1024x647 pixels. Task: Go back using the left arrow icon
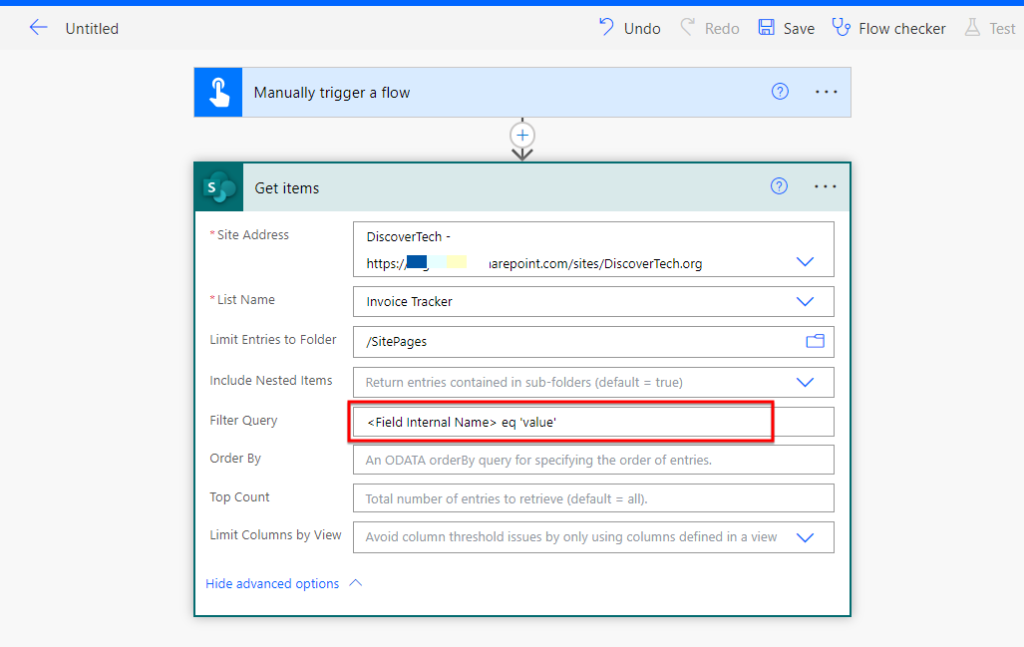(38, 27)
